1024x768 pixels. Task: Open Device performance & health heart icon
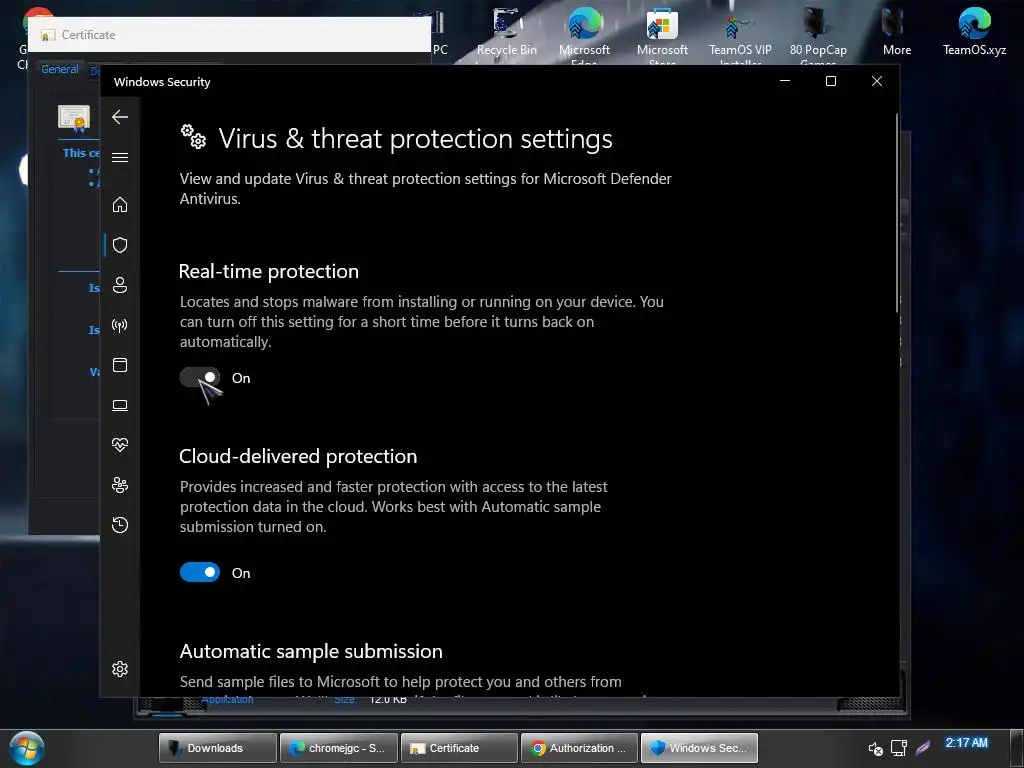pos(120,445)
